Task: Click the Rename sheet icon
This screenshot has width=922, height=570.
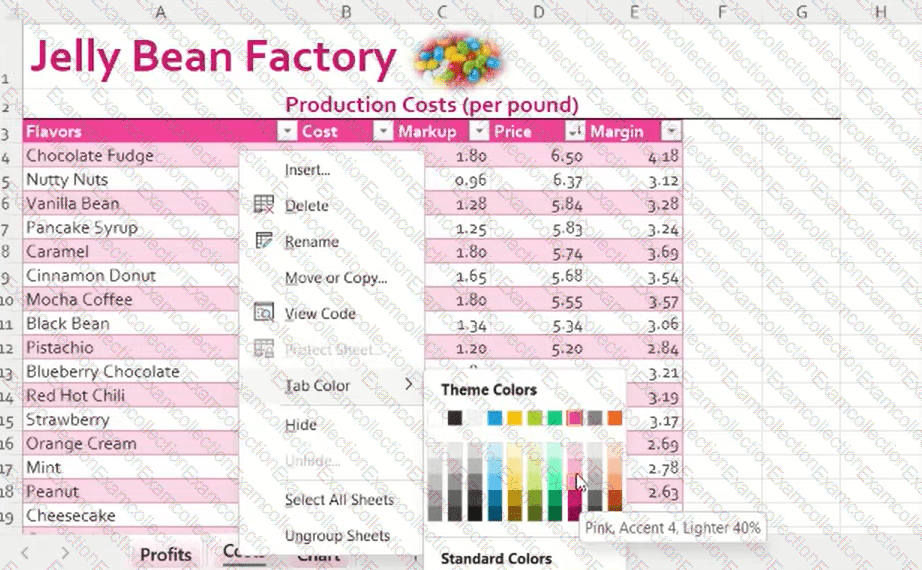Action: pos(264,241)
